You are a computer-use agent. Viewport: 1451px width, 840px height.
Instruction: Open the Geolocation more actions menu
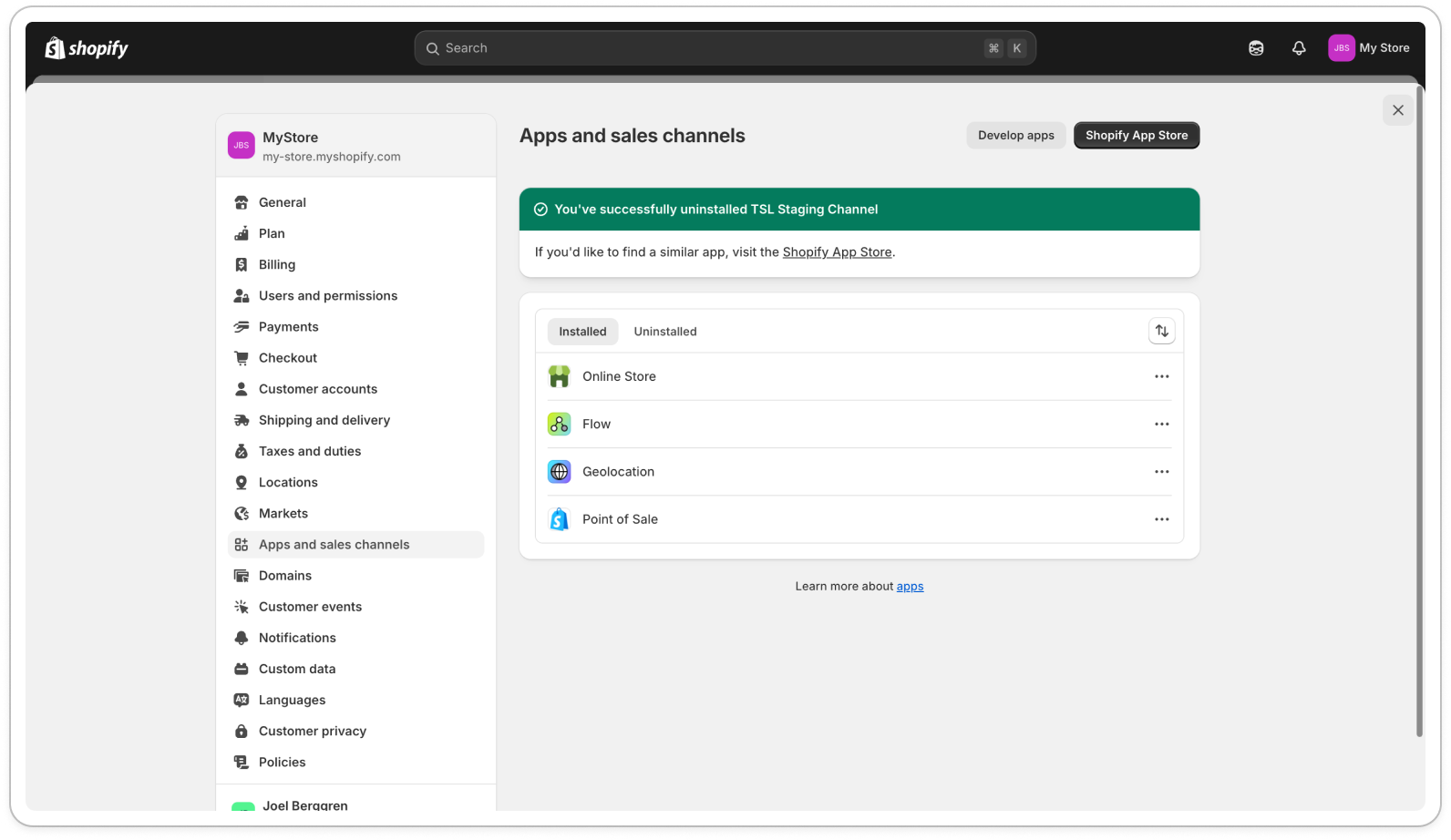click(x=1161, y=472)
